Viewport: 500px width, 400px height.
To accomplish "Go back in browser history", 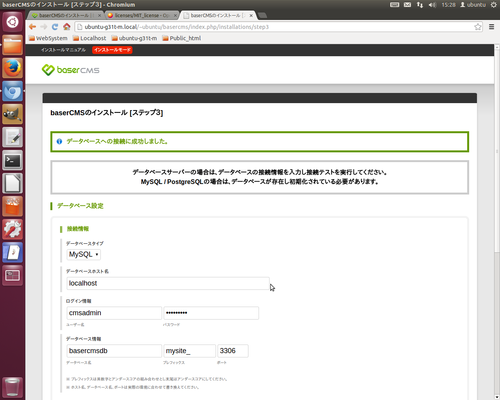I will [32, 27].
